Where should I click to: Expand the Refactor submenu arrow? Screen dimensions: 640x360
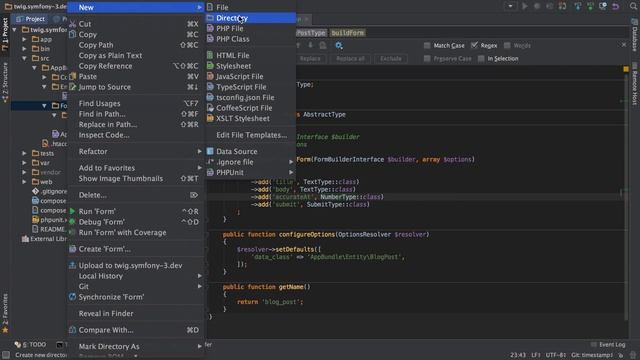(x=200, y=151)
